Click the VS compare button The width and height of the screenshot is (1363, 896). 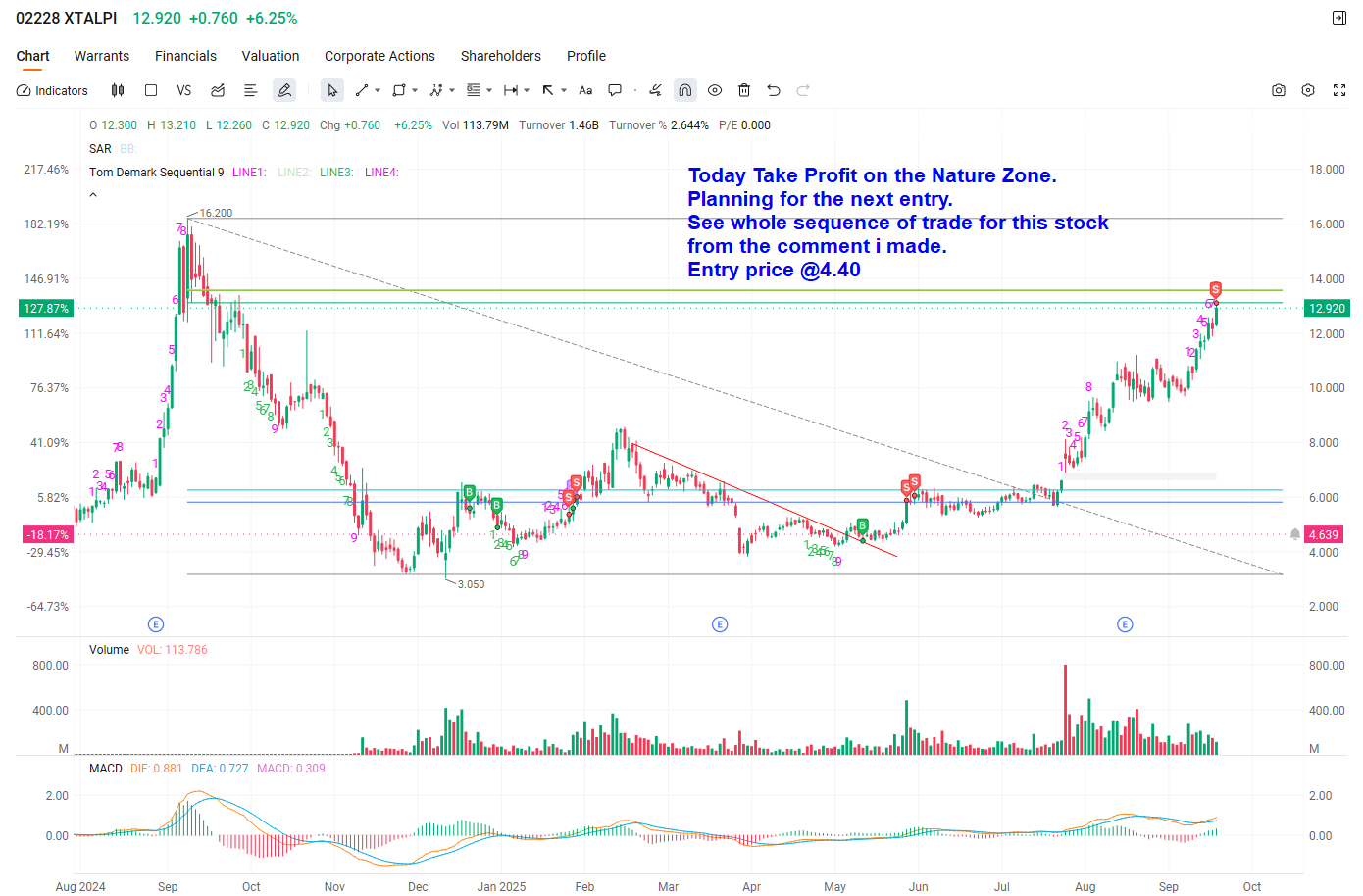coord(183,90)
